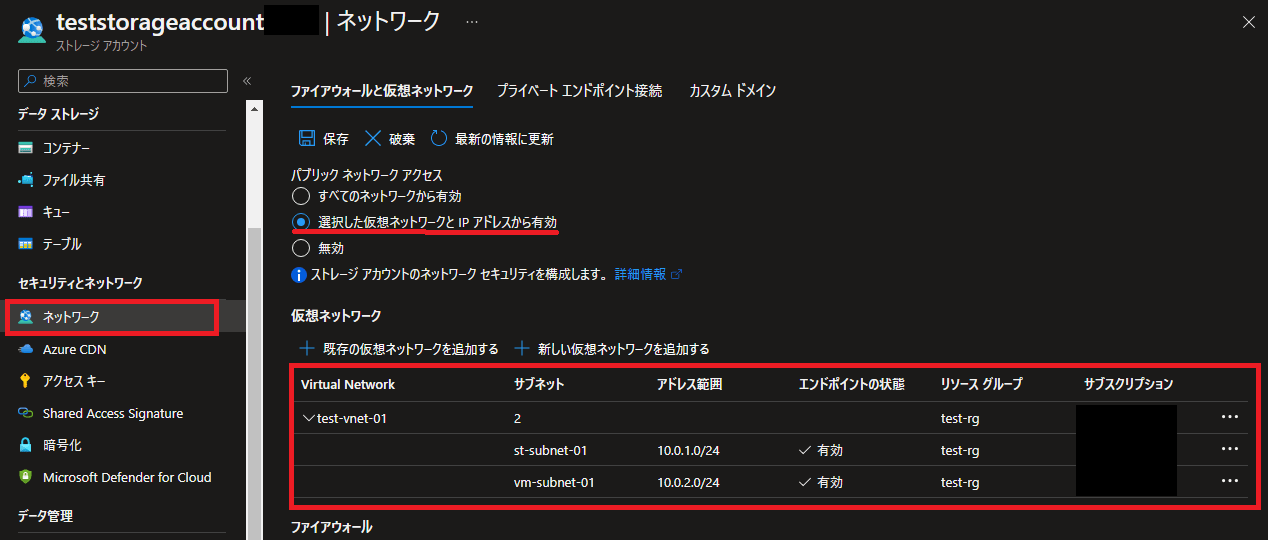This screenshot has height=540, width=1268.
Task: Open アクセス キー menu item
Action: (74, 381)
